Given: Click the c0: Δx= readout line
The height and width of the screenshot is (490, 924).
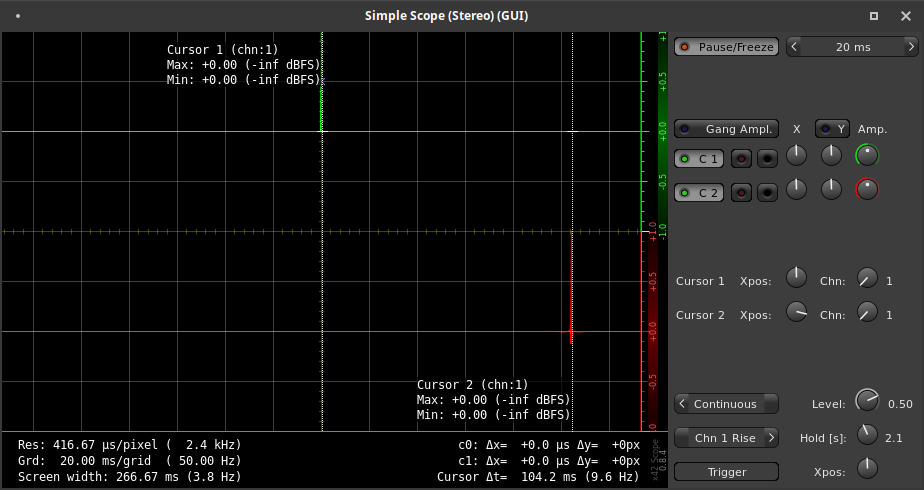Looking at the screenshot, I should (x=549, y=445).
